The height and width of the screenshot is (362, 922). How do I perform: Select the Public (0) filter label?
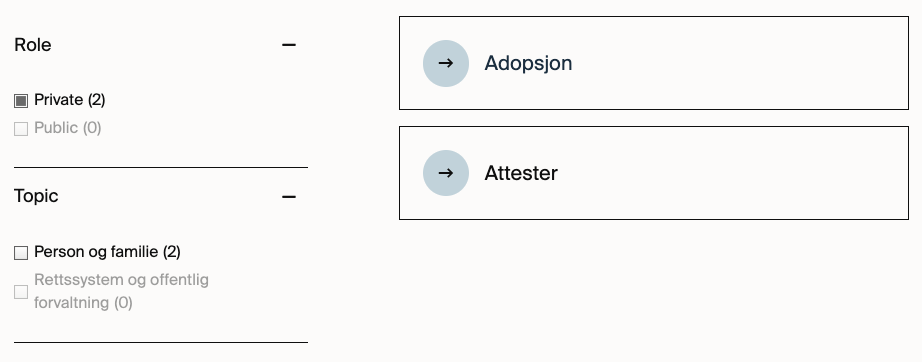point(68,128)
